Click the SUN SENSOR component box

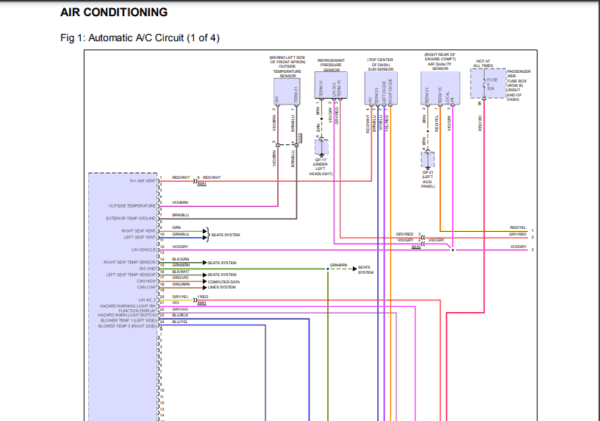click(x=381, y=88)
